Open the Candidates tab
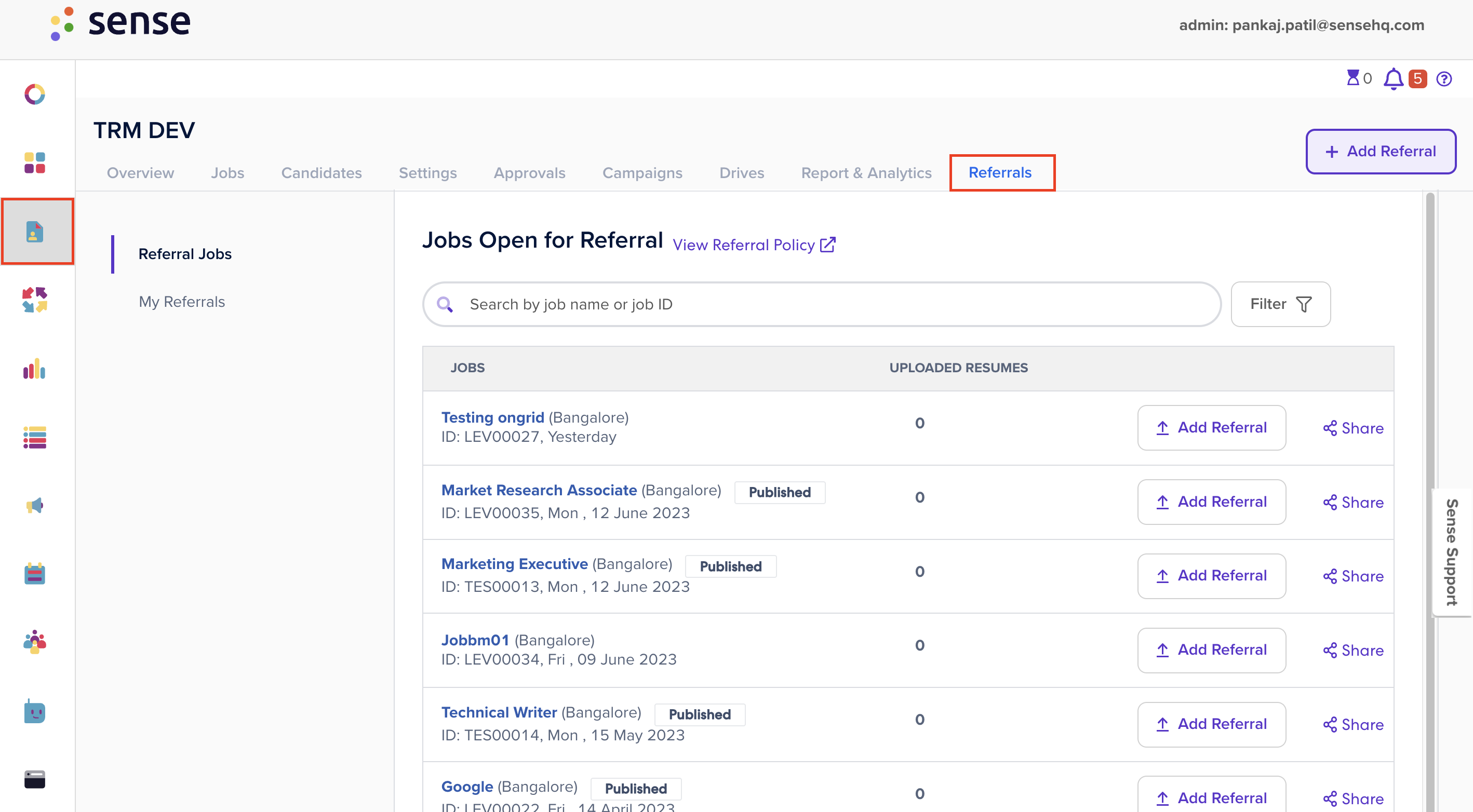The height and width of the screenshot is (812, 1473). click(322, 172)
